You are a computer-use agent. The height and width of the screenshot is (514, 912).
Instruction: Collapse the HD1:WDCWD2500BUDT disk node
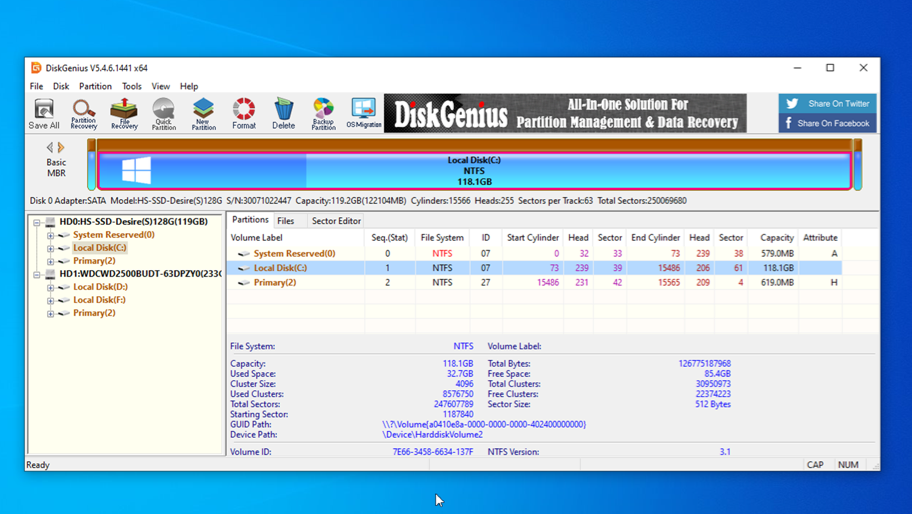click(x=37, y=274)
